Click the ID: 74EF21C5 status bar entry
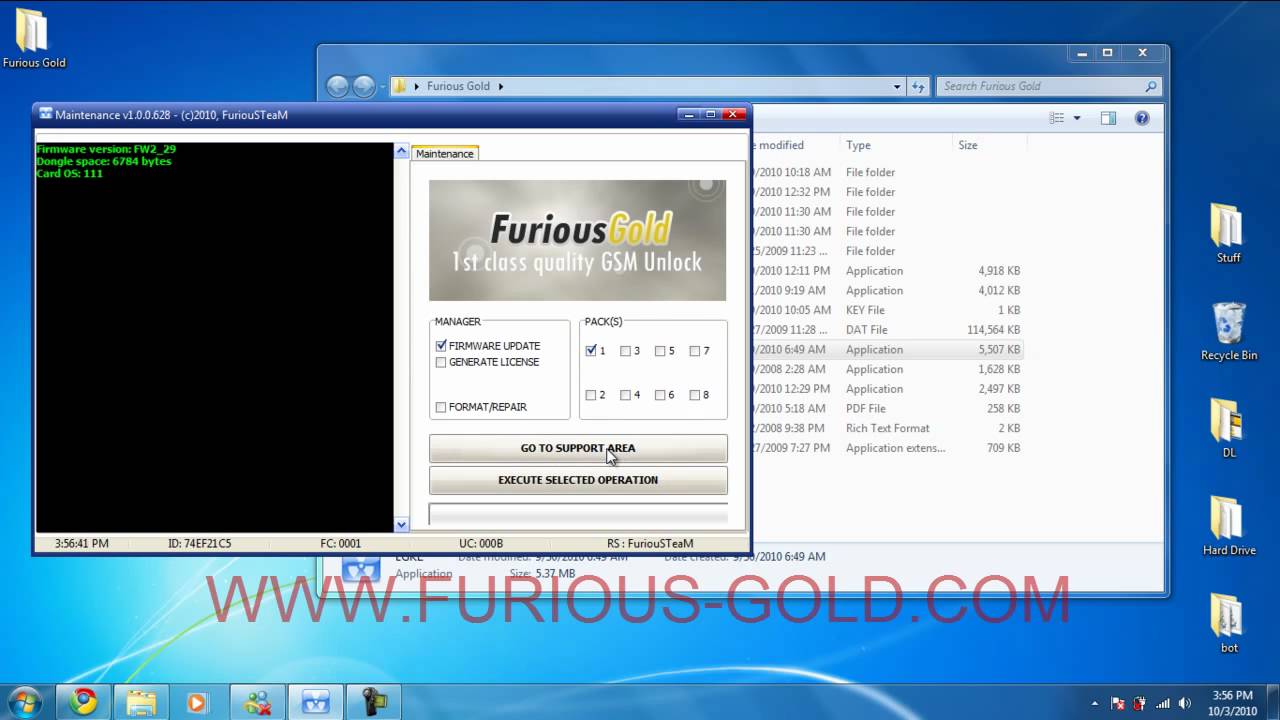1280x720 pixels. point(200,544)
